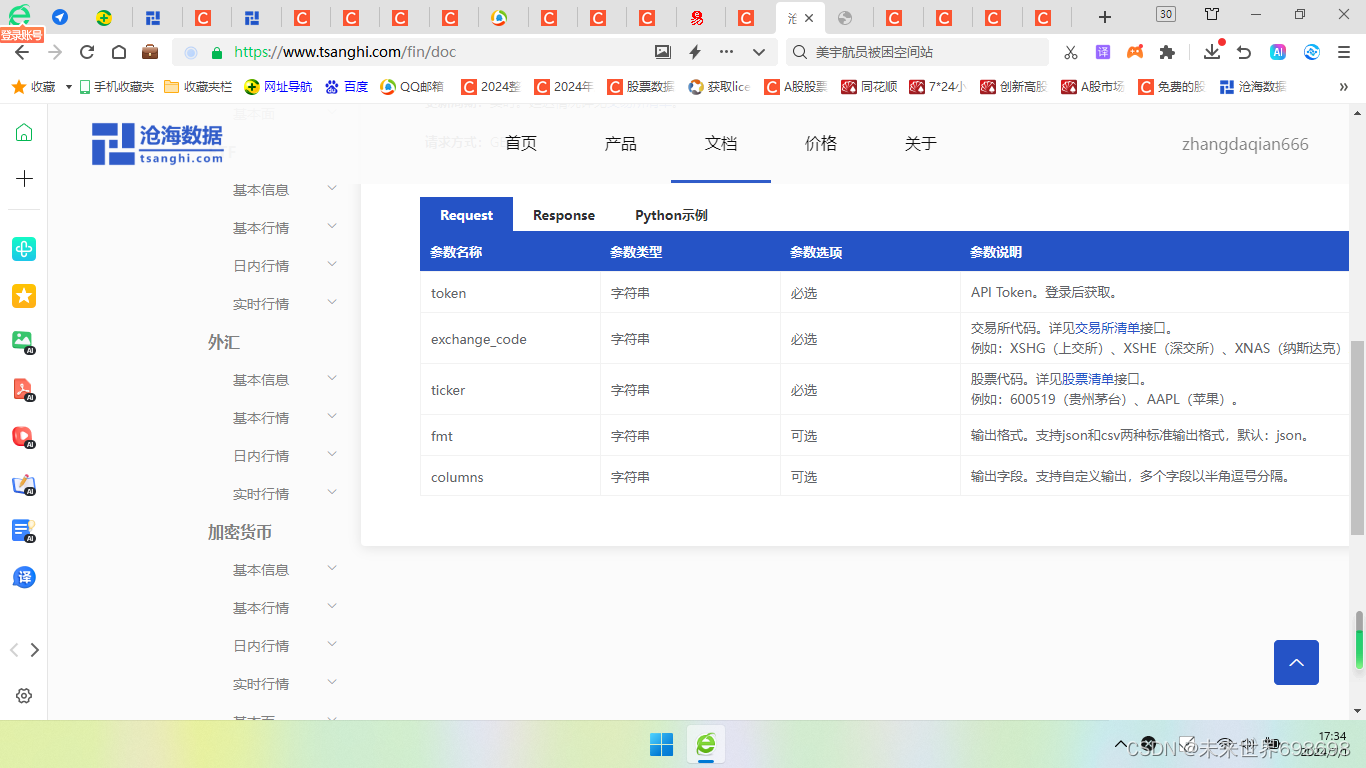Viewport: 1366px width, 768px height.
Task: Open the 同花顺 bookmark
Action: click(868, 87)
